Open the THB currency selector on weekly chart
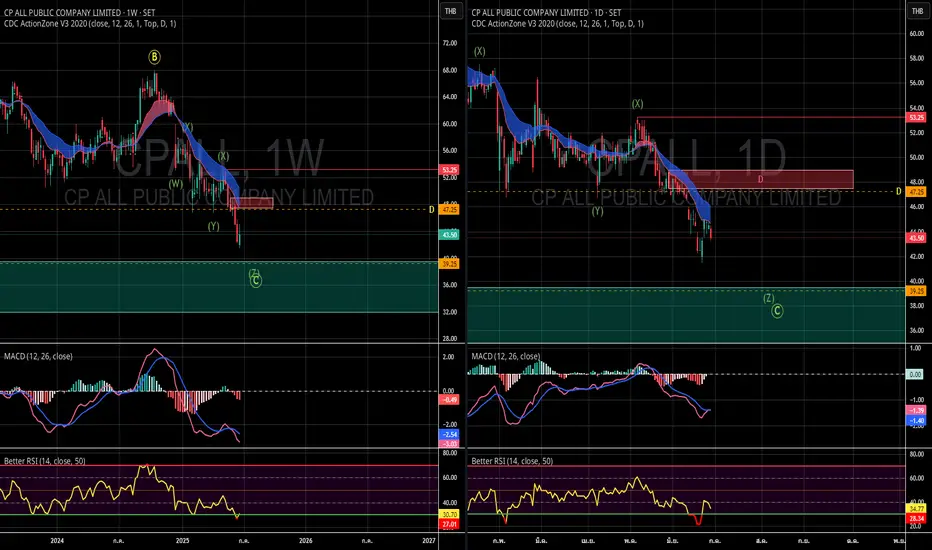932x550 pixels. tap(451, 11)
